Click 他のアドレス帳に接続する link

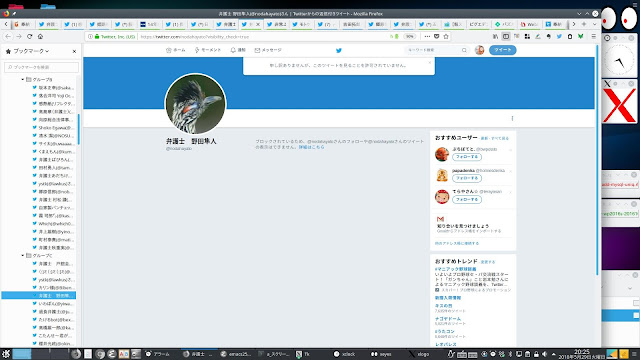click(x=457, y=243)
